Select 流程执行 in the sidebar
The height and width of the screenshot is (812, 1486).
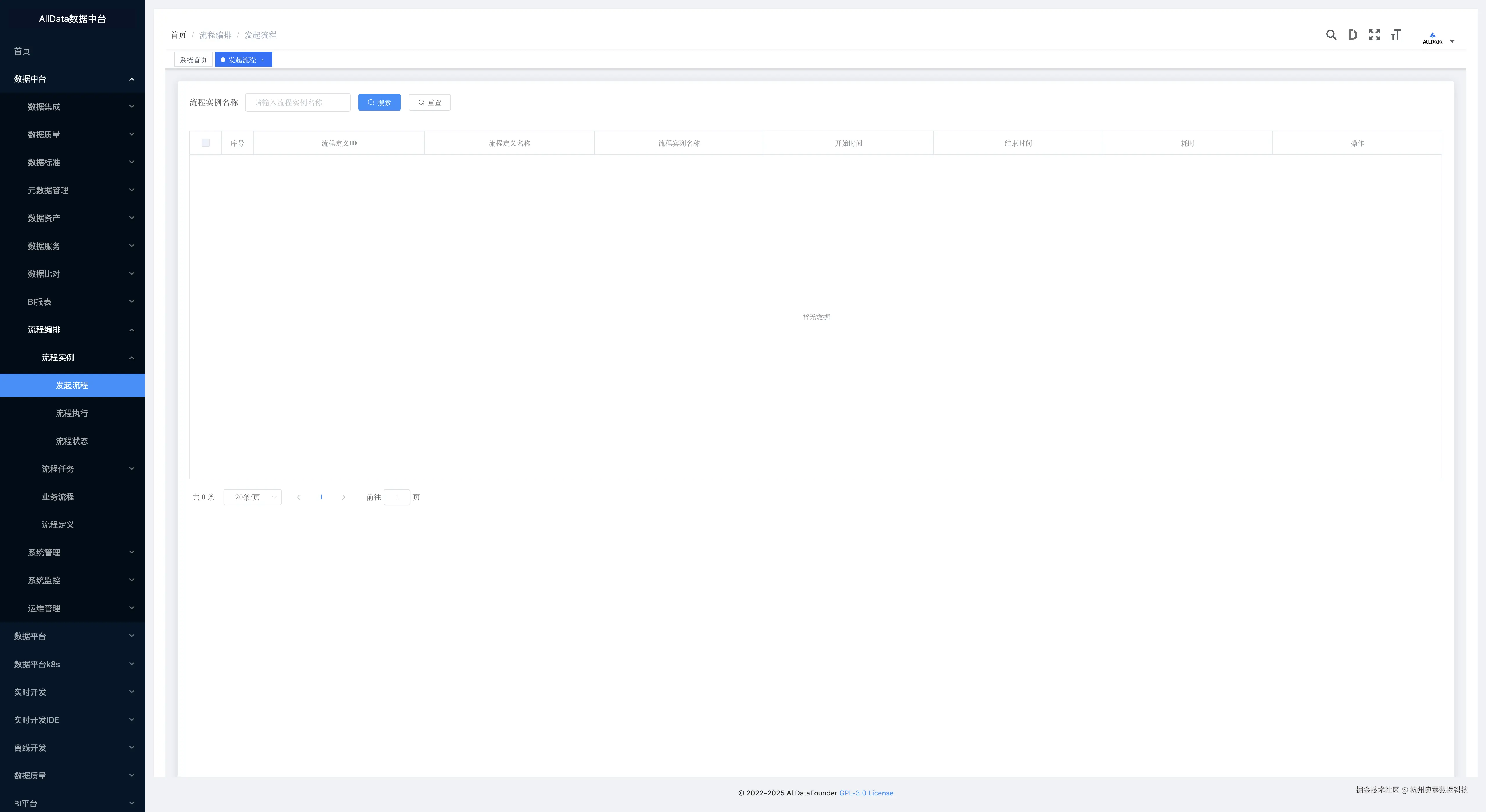(72, 414)
